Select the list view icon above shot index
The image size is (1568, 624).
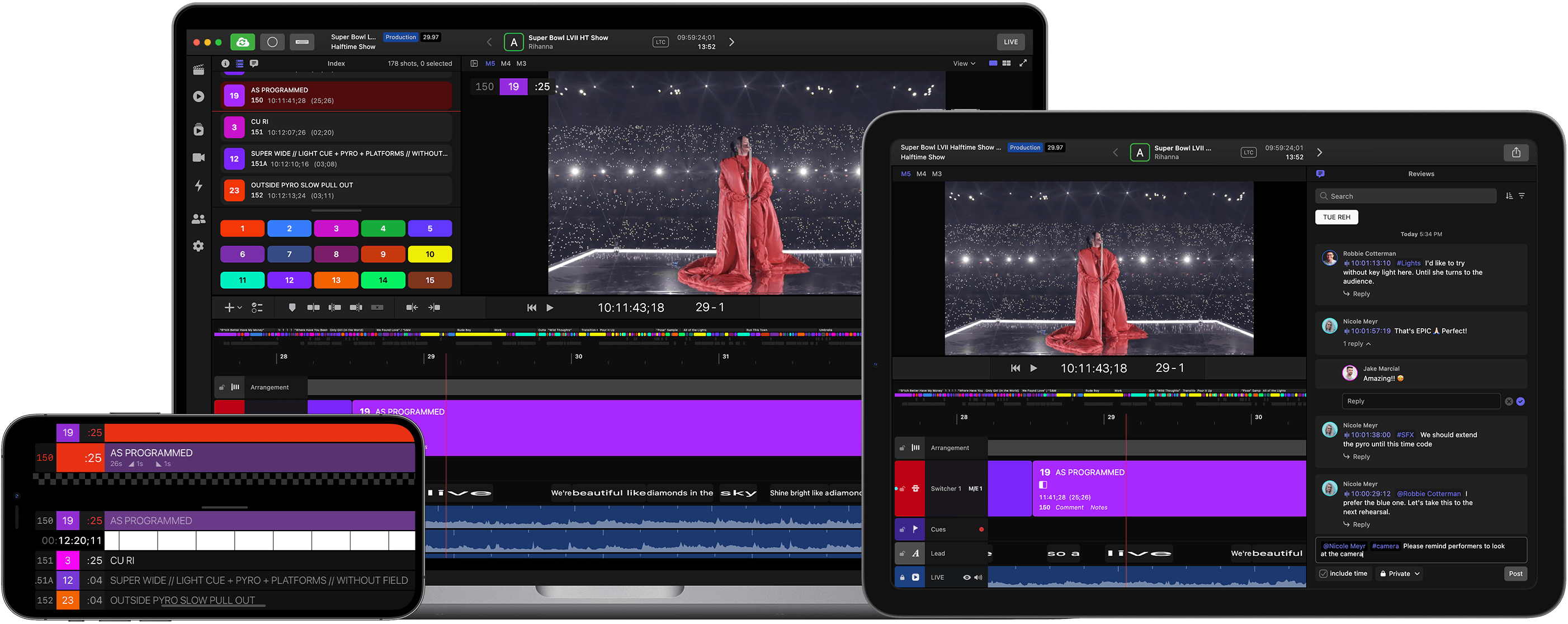(x=240, y=63)
